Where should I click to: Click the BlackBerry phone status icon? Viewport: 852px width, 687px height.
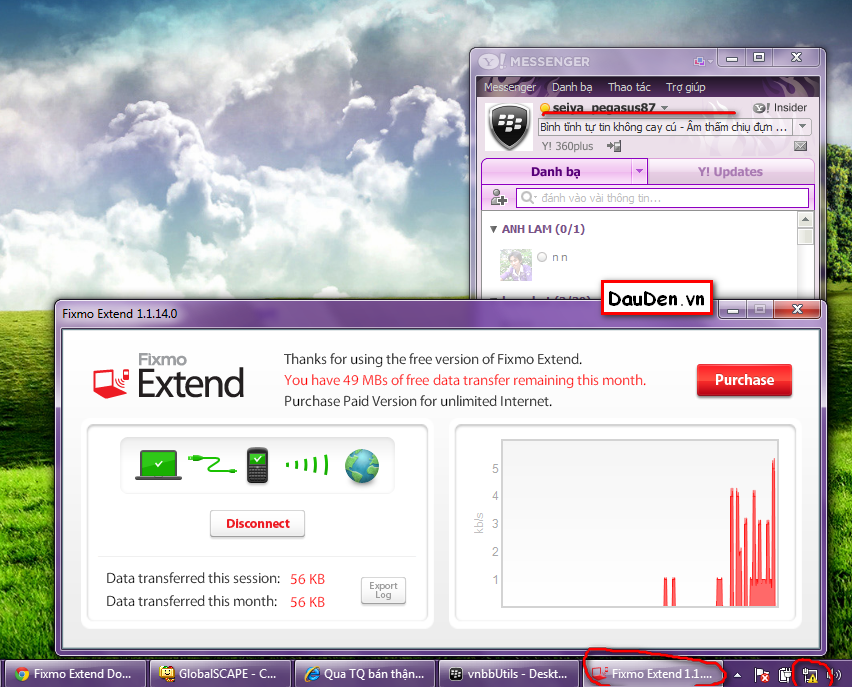258,465
